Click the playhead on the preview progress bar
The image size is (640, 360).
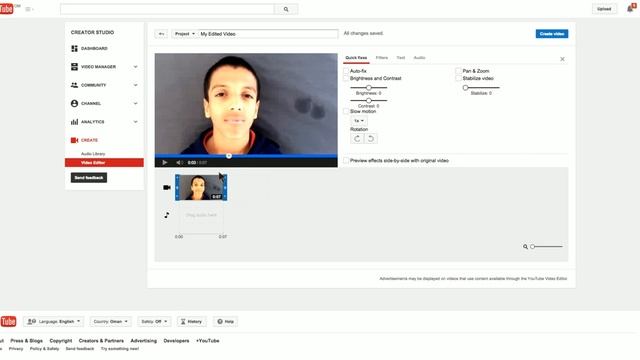229,156
